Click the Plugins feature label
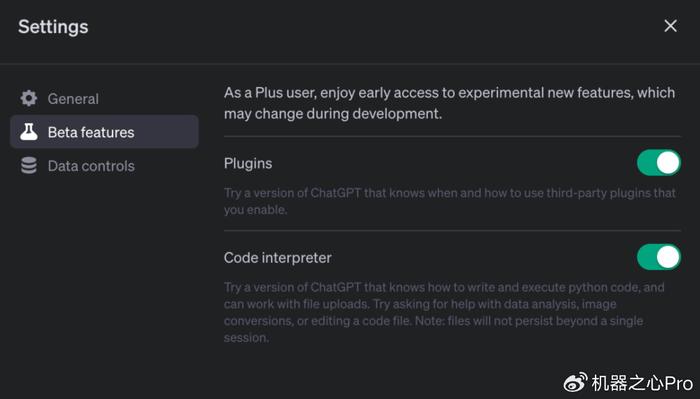Viewport: 700px width, 399px height. coord(248,164)
